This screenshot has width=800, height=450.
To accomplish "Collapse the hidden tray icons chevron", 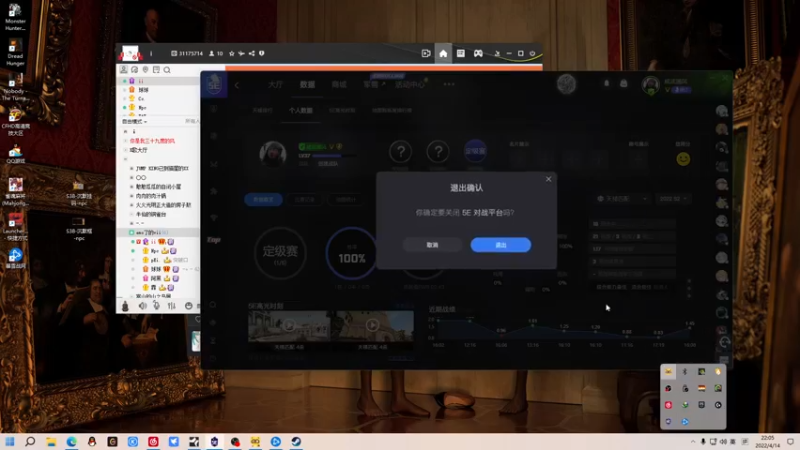I will [692, 442].
